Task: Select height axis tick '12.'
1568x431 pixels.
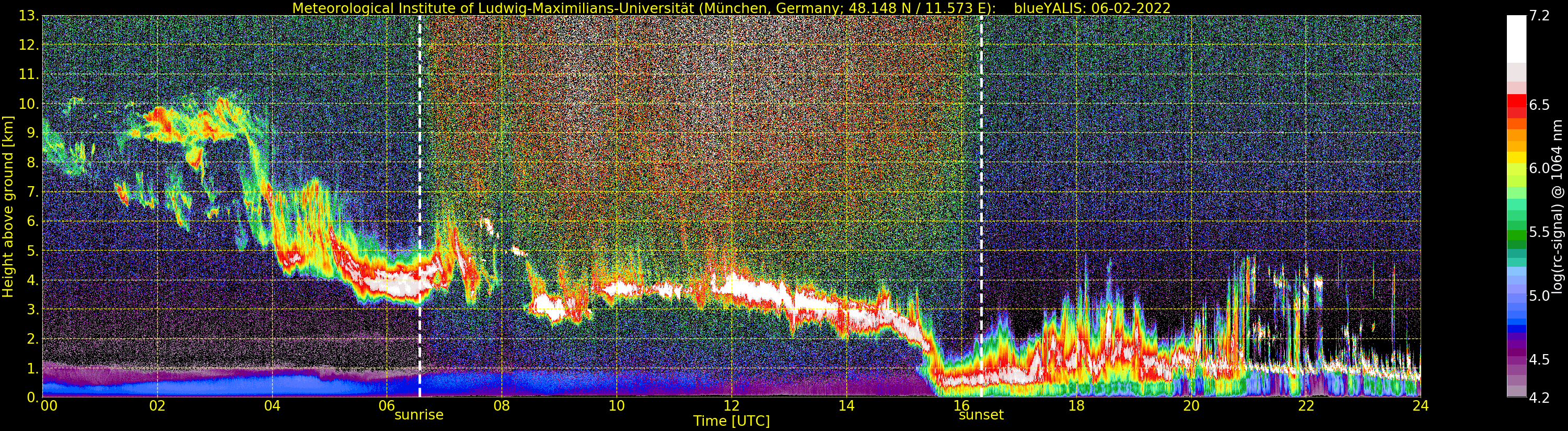Action: click(29, 46)
